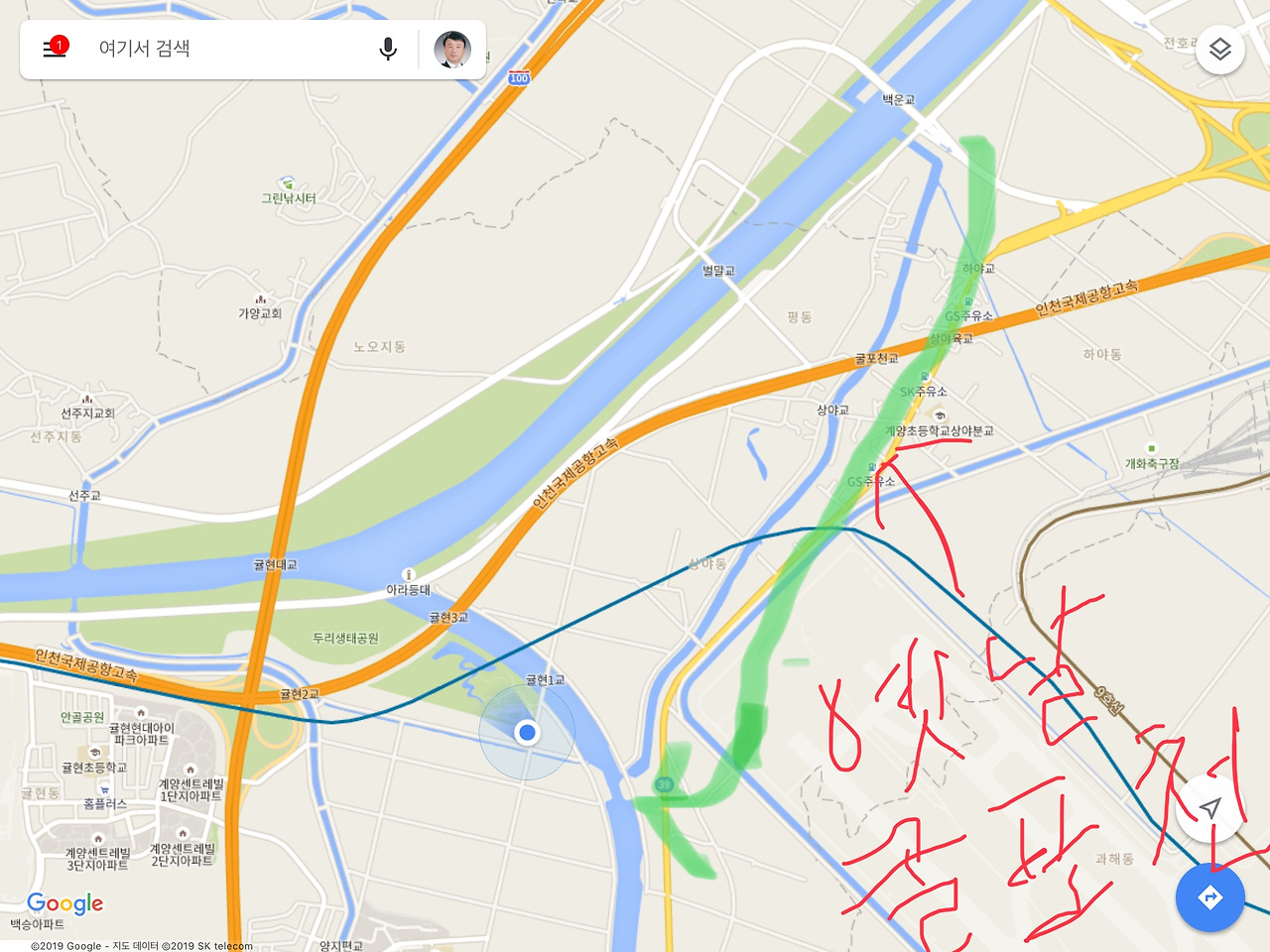Tap the 두리생태공원 park label
Screen dimensions: 1270x952
click(345, 638)
